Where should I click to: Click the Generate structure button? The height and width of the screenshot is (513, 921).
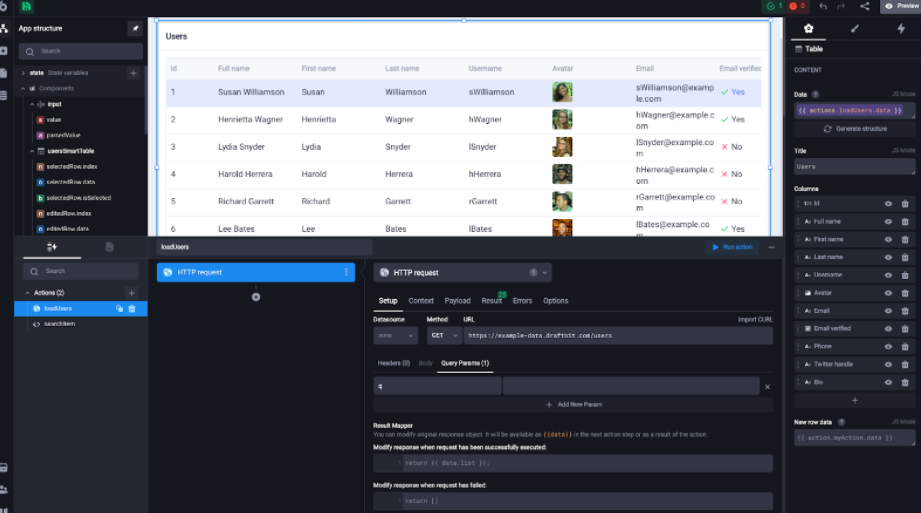(x=853, y=129)
